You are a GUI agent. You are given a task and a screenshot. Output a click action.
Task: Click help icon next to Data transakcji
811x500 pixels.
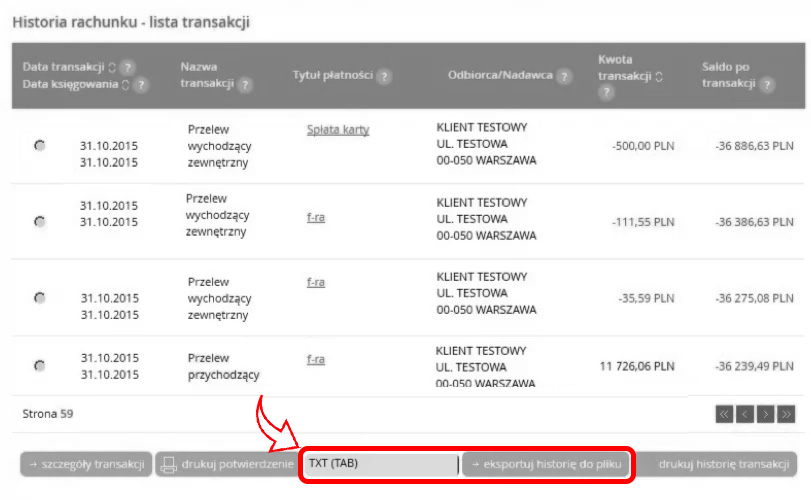point(128,67)
